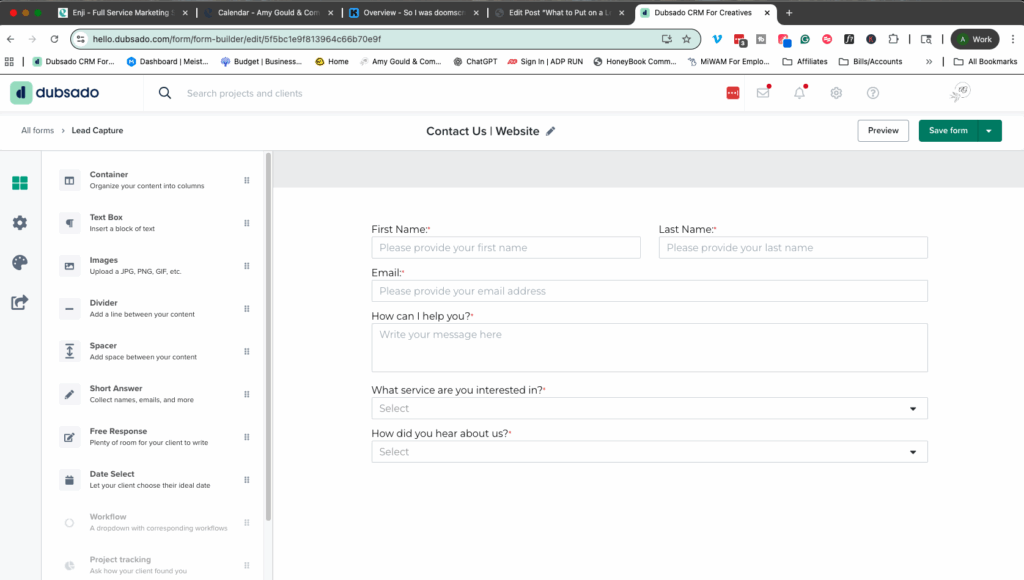Select the Container element icon
Screen dimensions: 1024x580
tap(69, 180)
